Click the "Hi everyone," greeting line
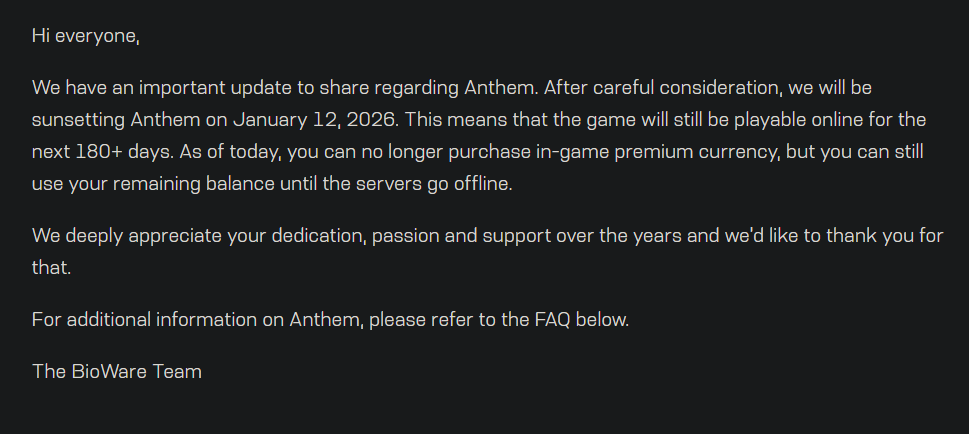The image size is (969, 434). (86, 36)
